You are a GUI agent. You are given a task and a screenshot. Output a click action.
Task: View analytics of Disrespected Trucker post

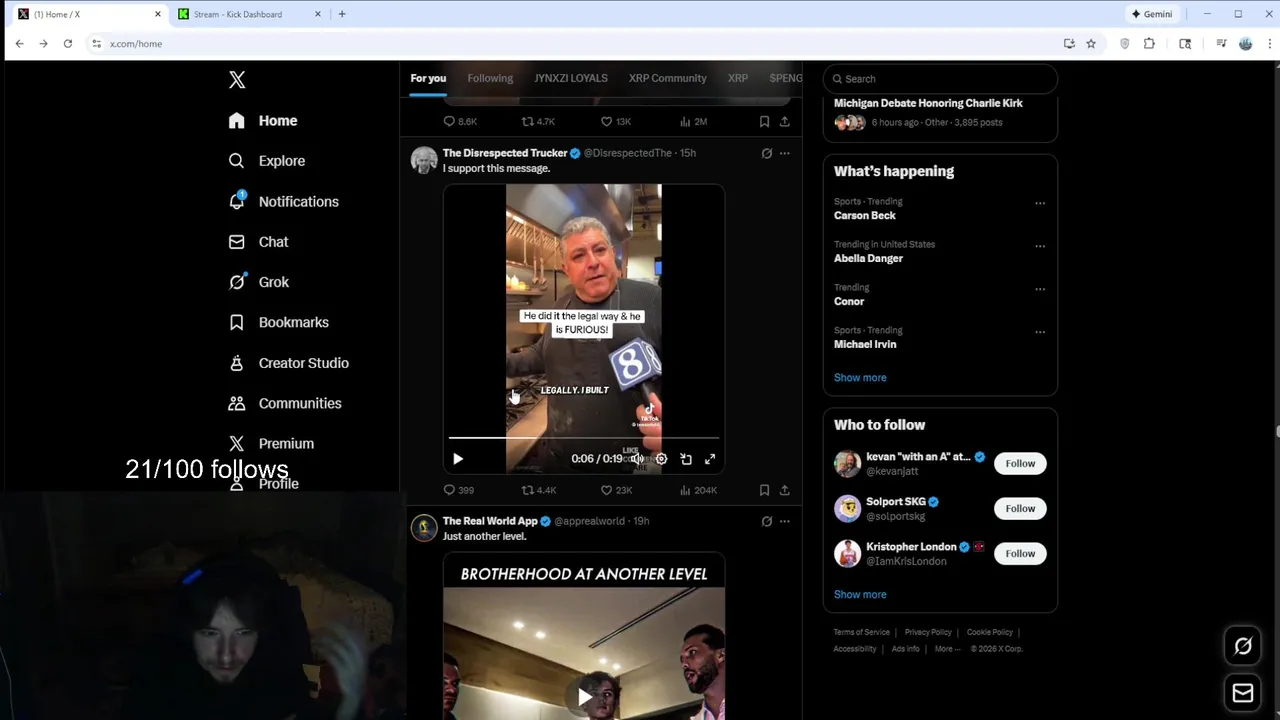(698, 490)
